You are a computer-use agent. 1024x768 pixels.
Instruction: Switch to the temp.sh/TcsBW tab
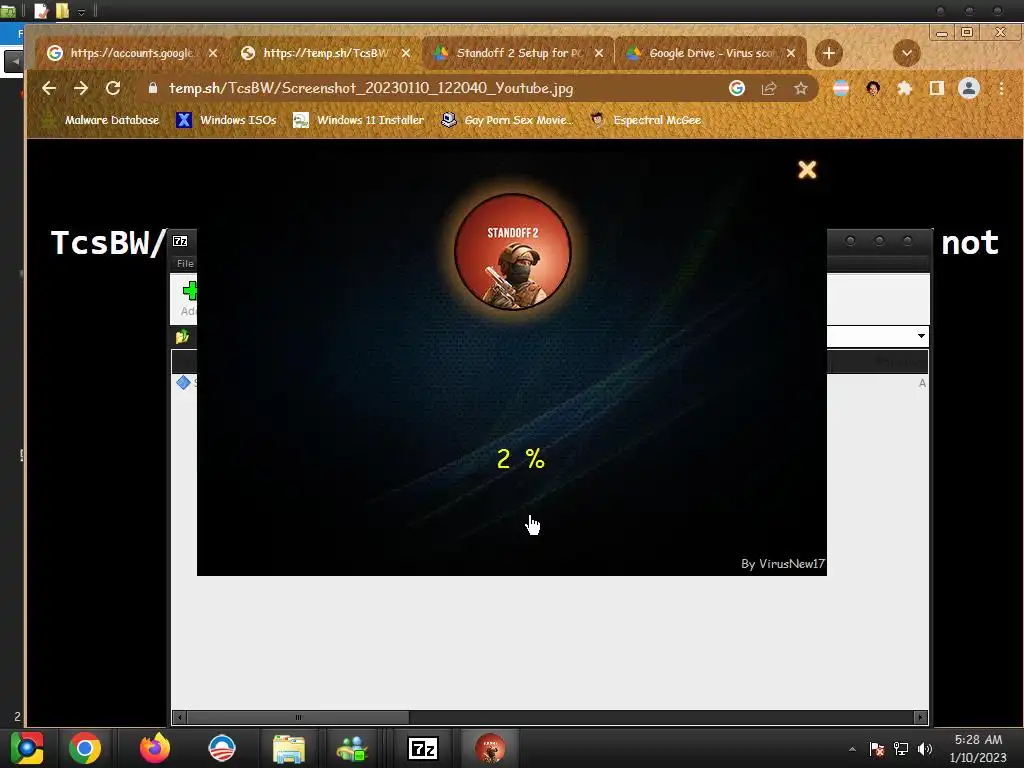[x=325, y=53]
